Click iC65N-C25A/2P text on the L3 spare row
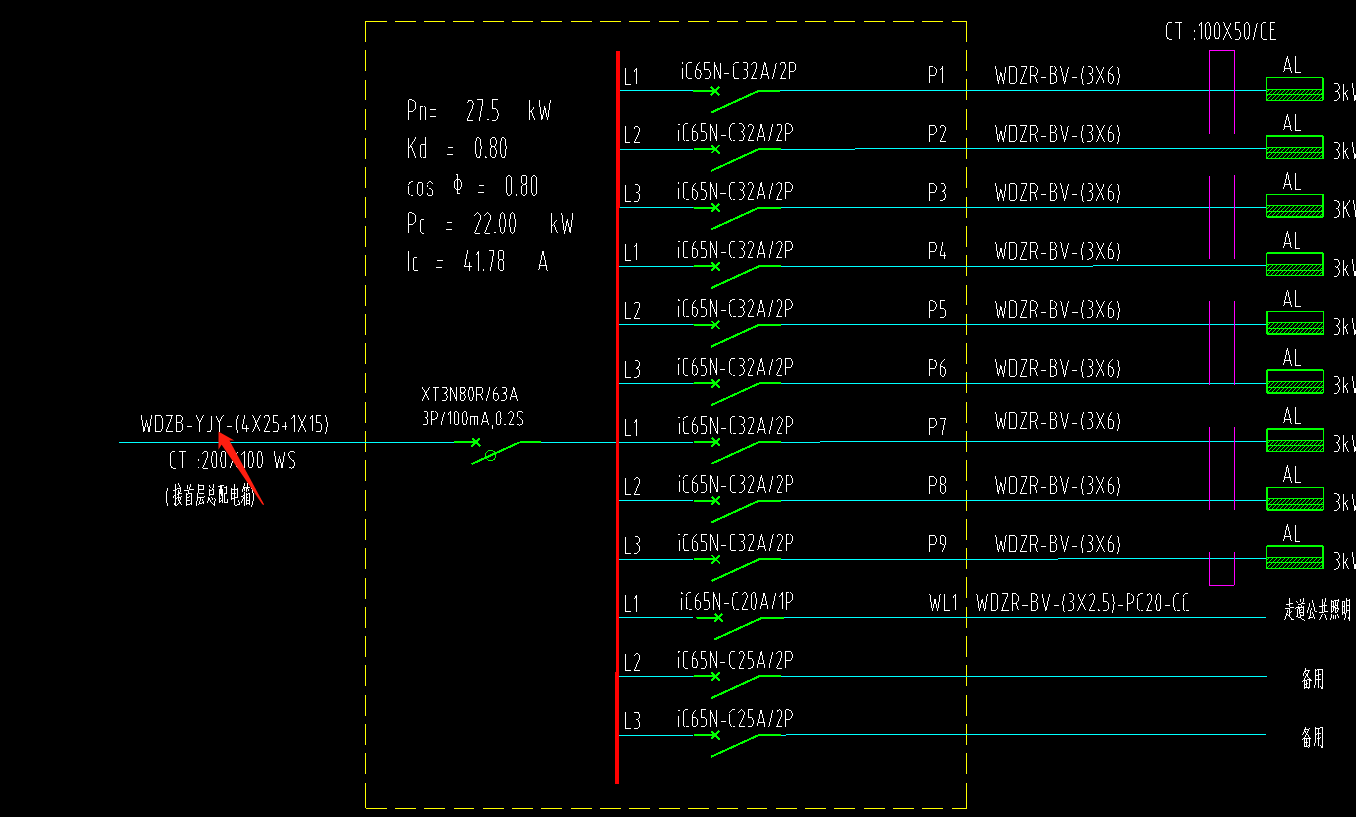 coord(735,719)
